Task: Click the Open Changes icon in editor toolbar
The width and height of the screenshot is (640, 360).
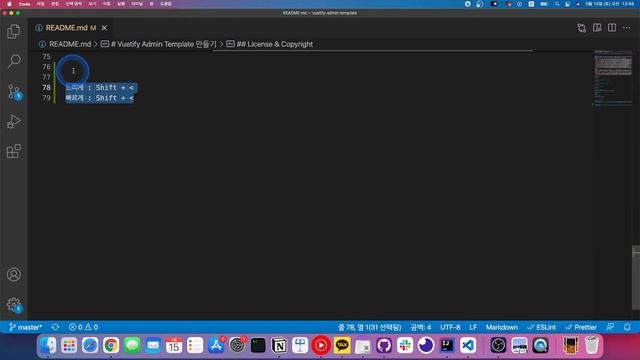Action: click(x=582, y=28)
